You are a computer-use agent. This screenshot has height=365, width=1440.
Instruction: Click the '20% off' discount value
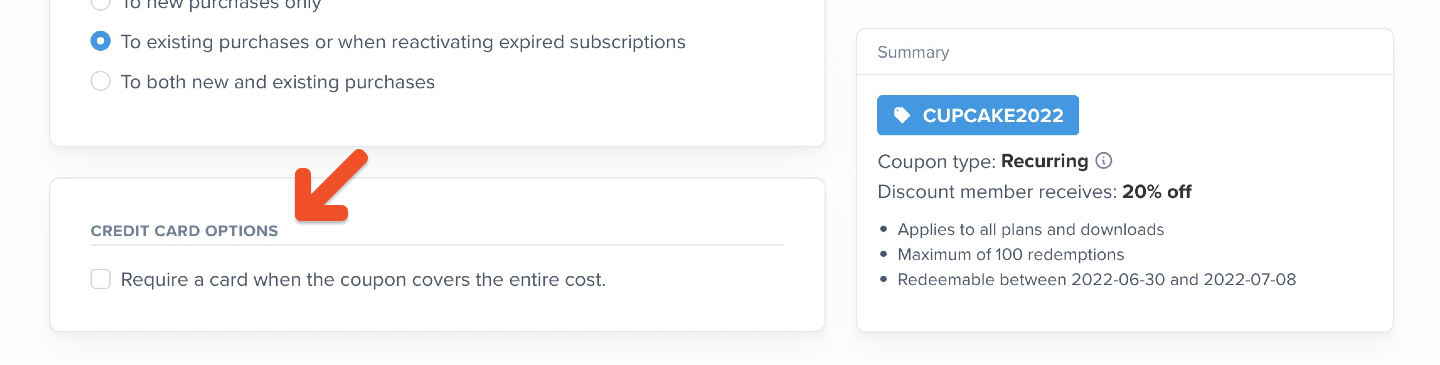[1157, 192]
